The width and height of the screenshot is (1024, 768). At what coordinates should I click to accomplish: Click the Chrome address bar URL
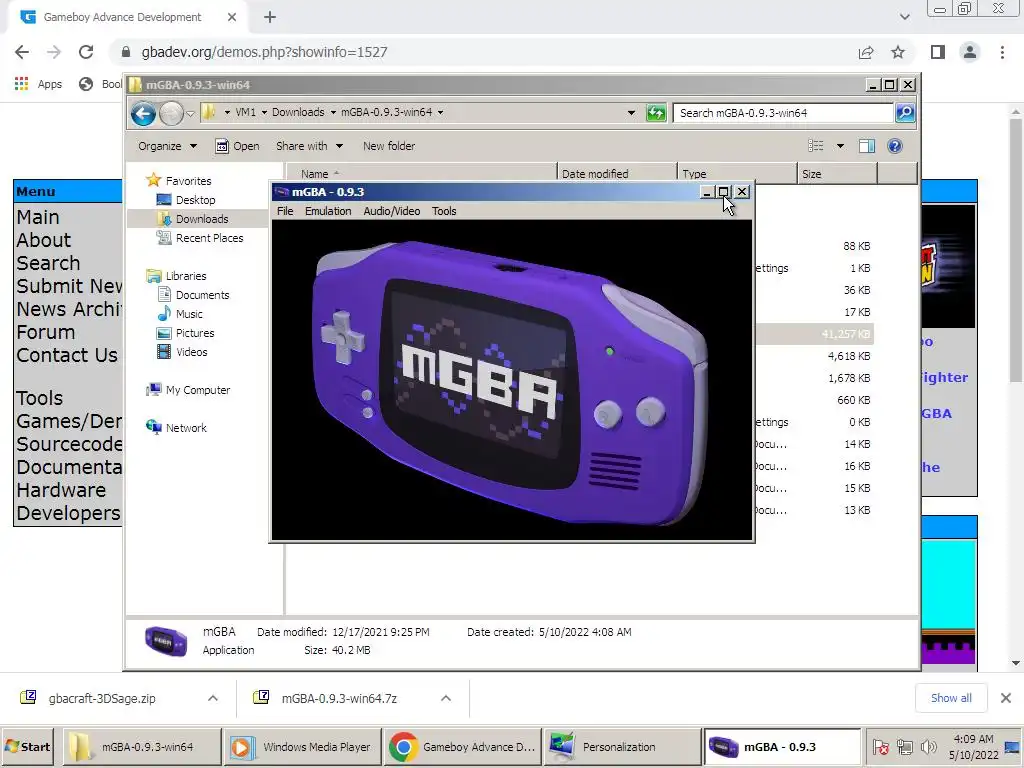[x=264, y=52]
